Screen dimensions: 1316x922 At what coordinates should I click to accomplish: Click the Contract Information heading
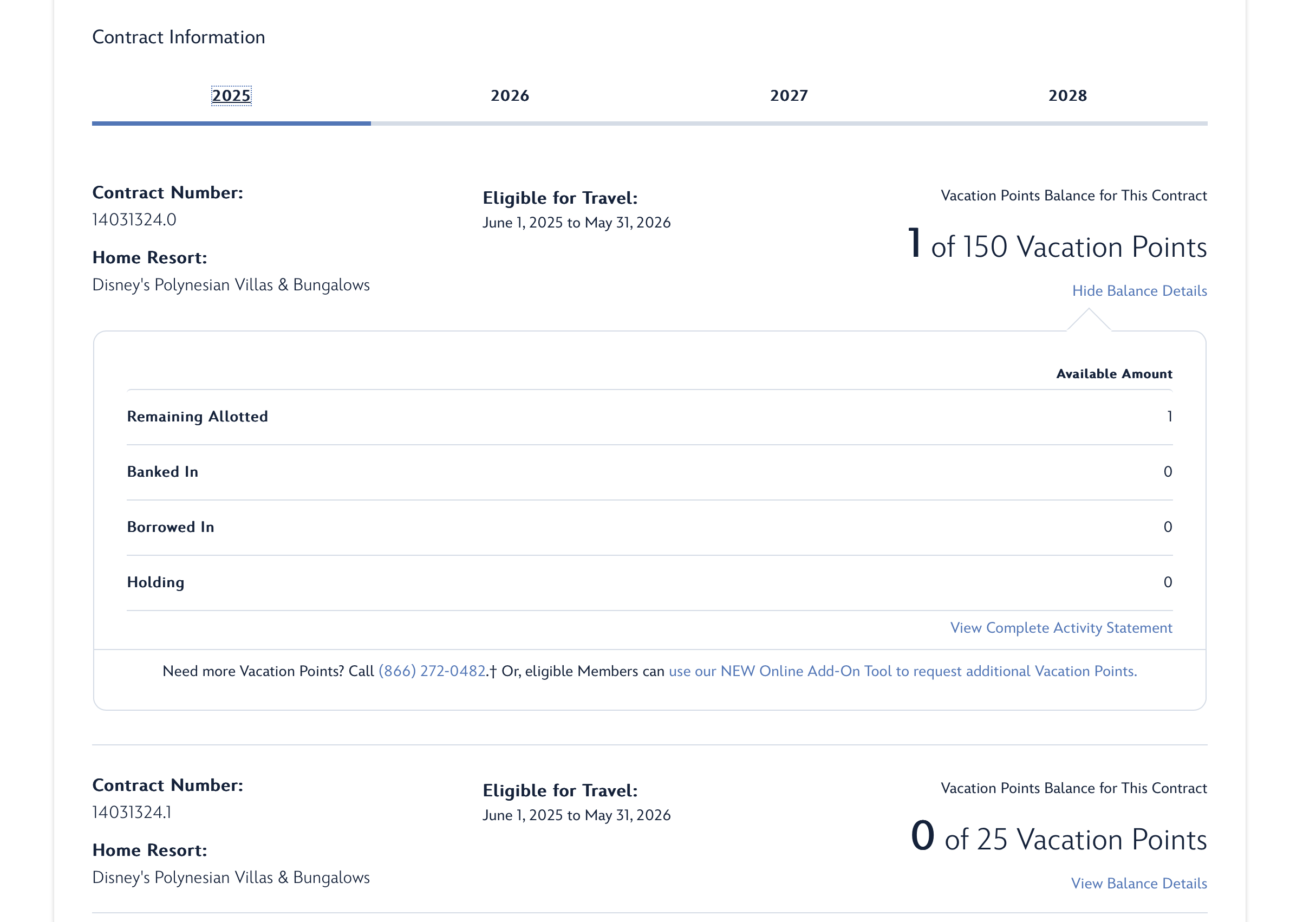click(178, 37)
